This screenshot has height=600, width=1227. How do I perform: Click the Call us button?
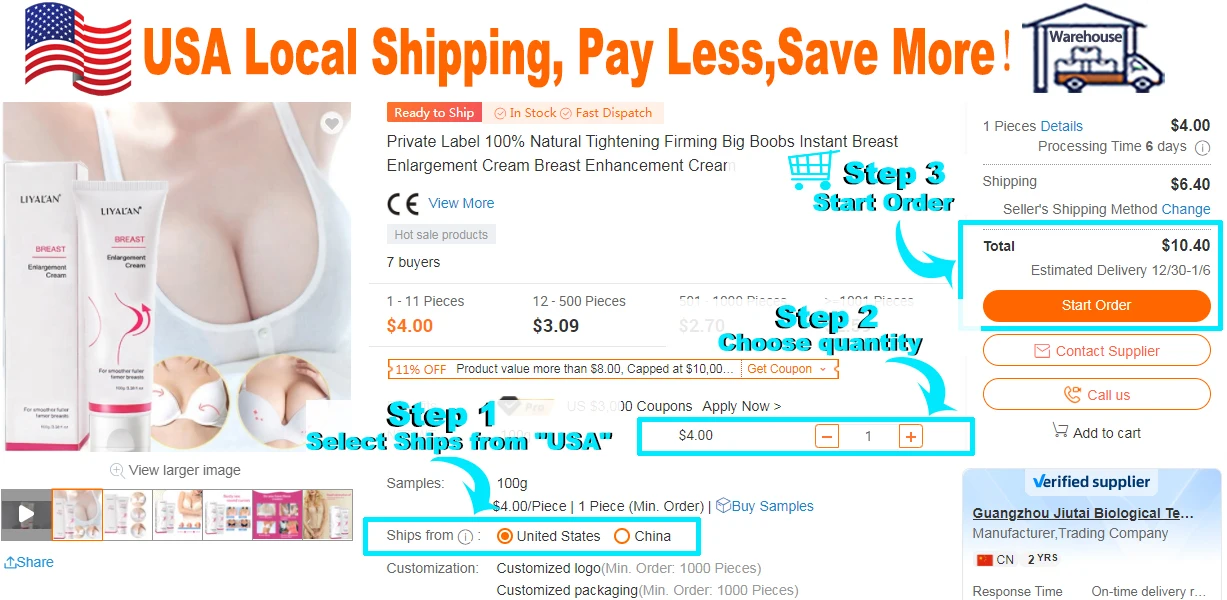(1097, 395)
